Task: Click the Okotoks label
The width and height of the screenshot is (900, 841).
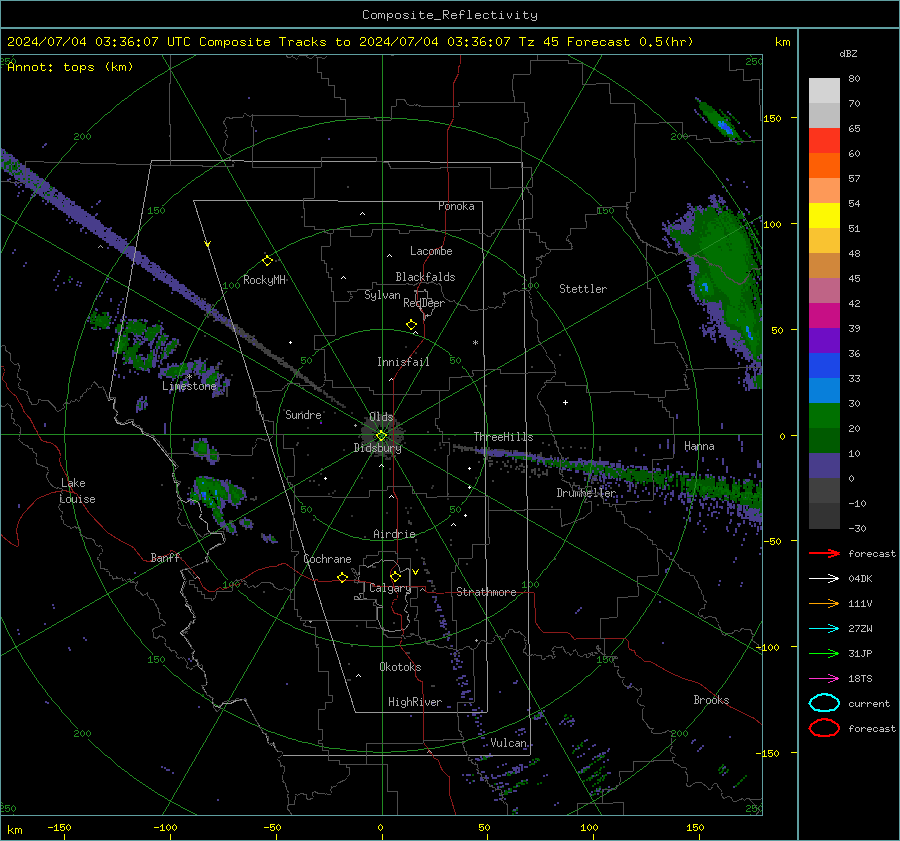Action: [x=400, y=667]
